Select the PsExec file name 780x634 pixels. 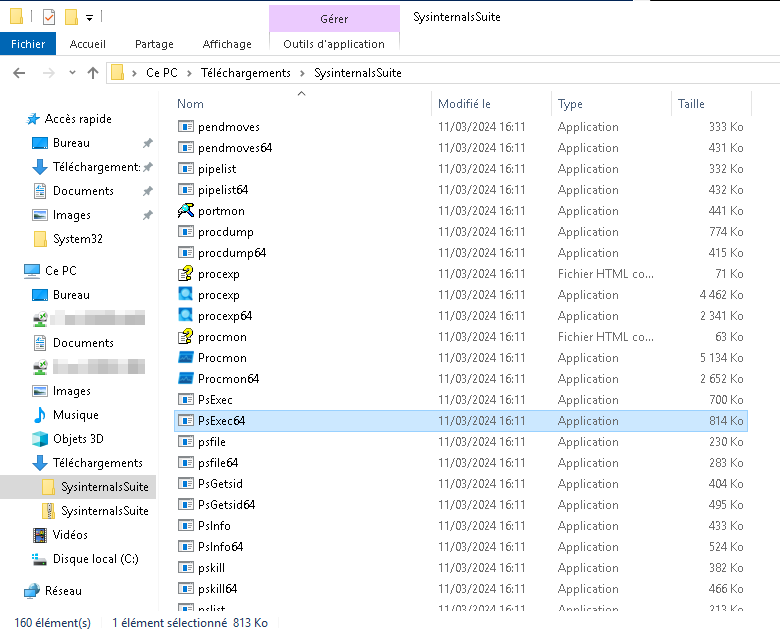tap(215, 400)
